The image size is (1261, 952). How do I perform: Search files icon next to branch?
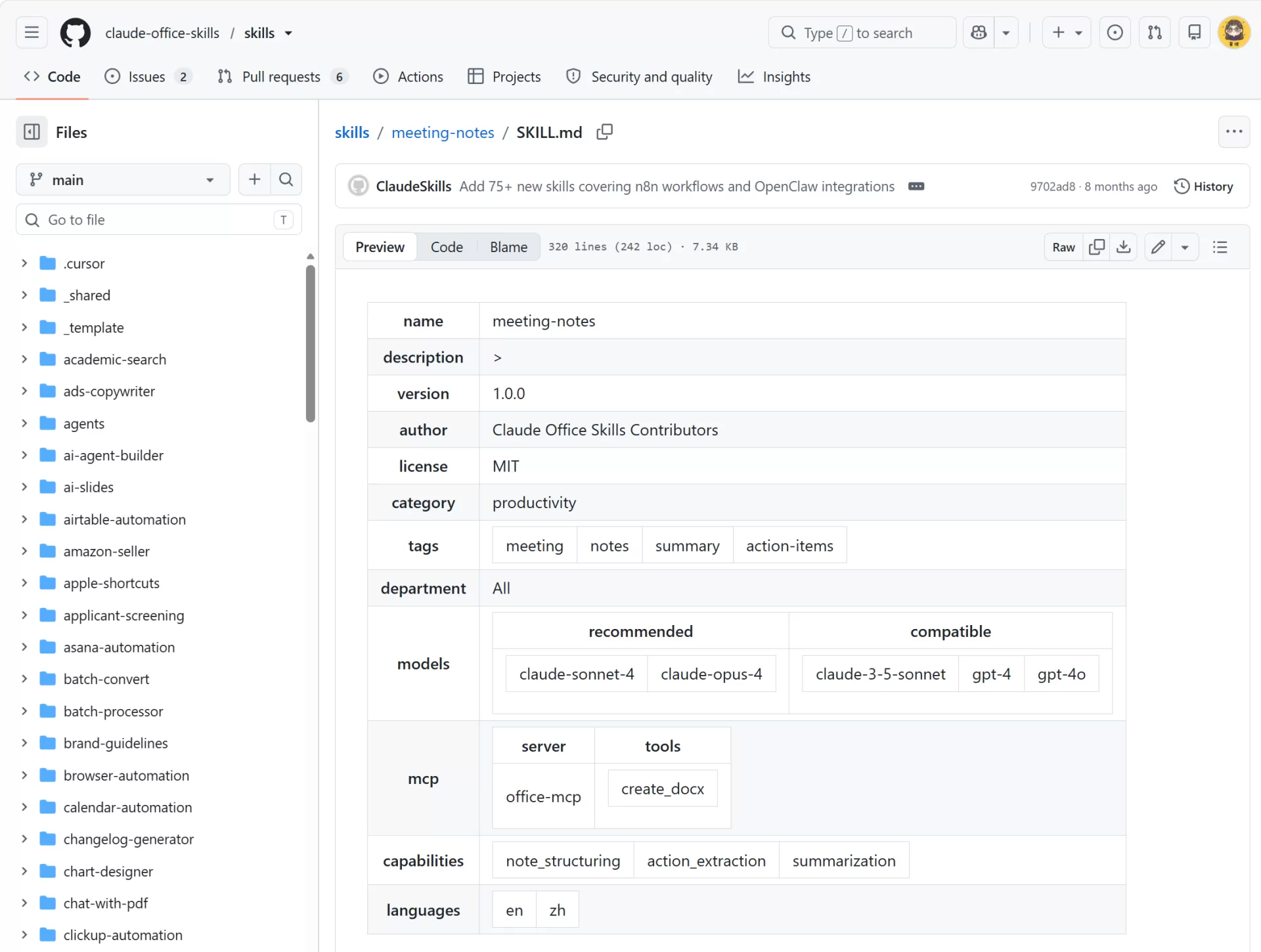tap(286, 179)
